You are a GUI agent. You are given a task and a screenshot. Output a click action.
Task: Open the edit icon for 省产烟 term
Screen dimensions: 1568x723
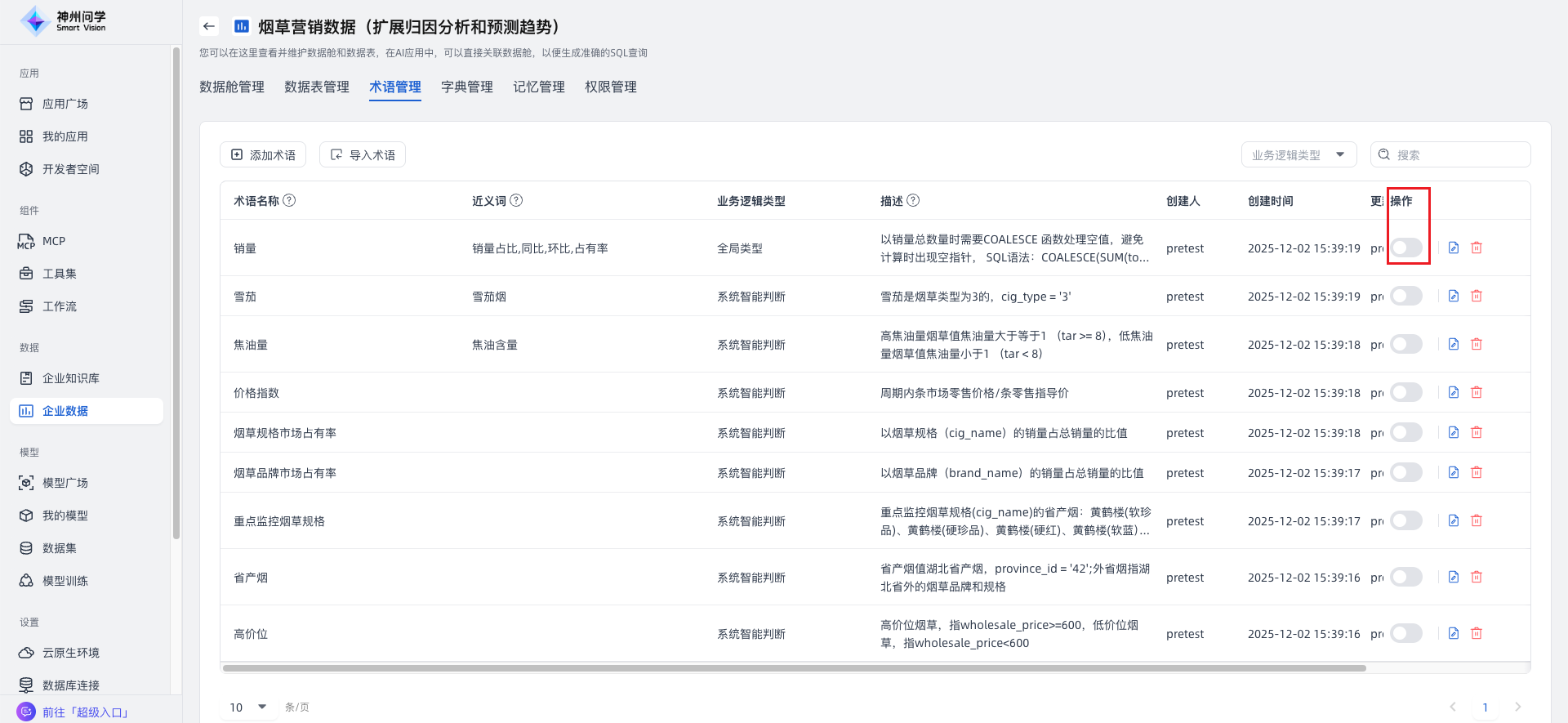(x=1454, y=577)
